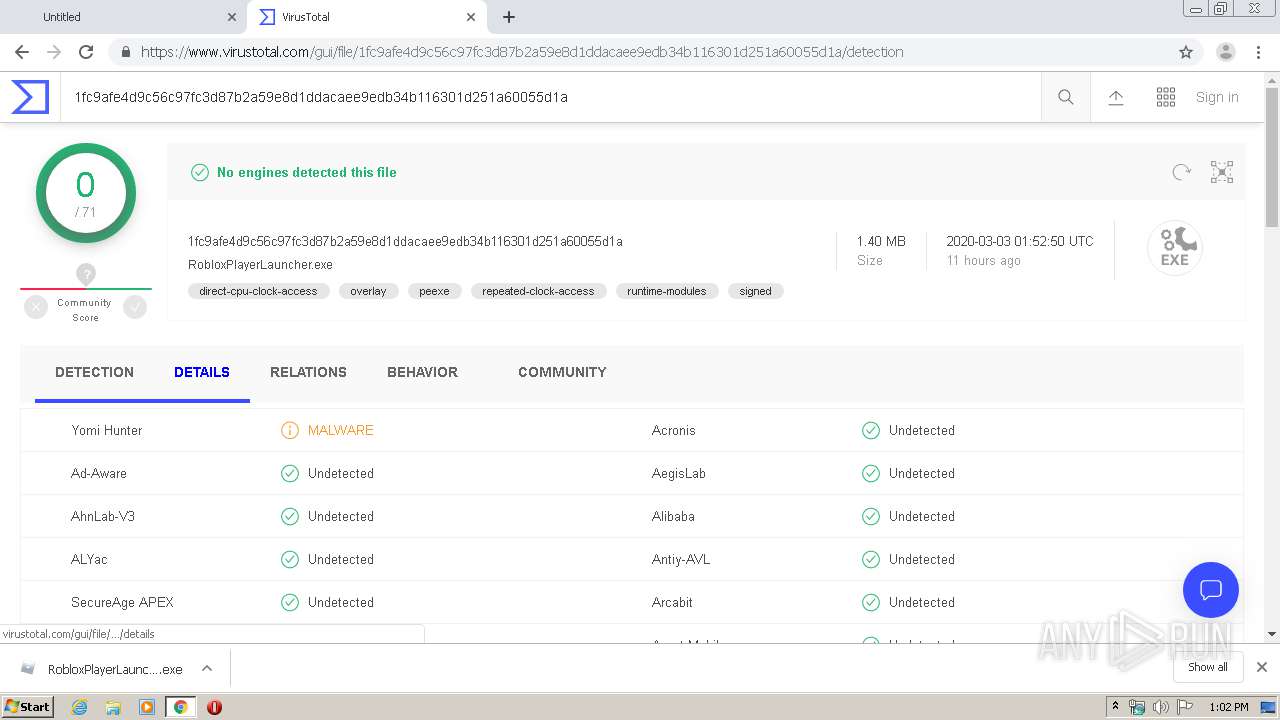
Task: Click the runtime-modules tag
Action: 667,291
